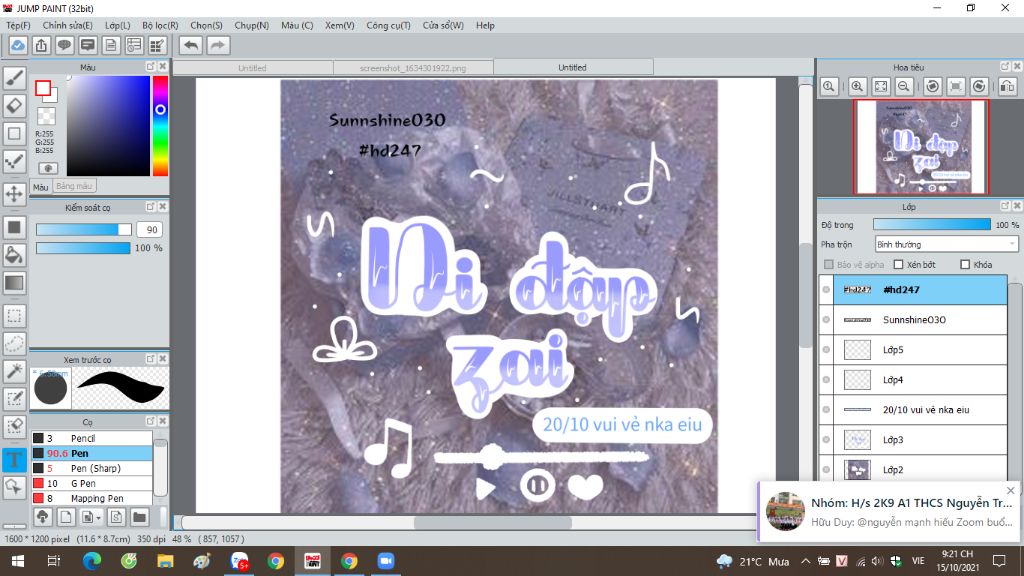Image resolution: width=1024 pixels, height=576 pixels.
Task: Activate the Move tool
Action: click(14, 194)
